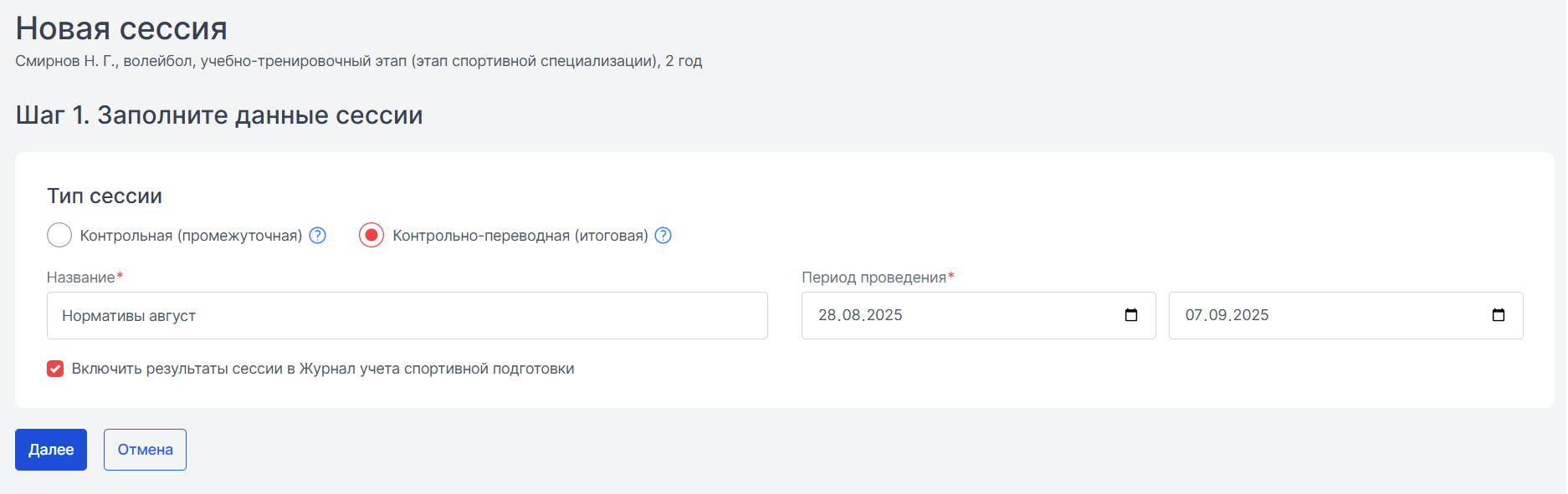
Task: Select year 2025 in start date field
Action: pos(884,315)
